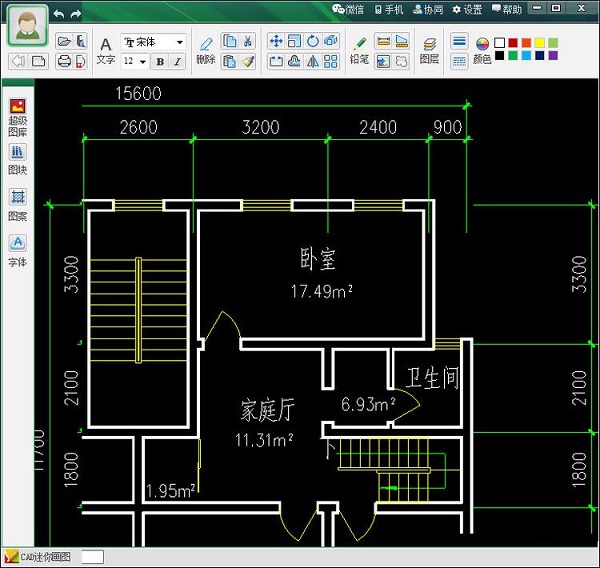The width and height of the screenshot is (600, 568).
Task: Toggle bold text formatting
Action: 160,62
